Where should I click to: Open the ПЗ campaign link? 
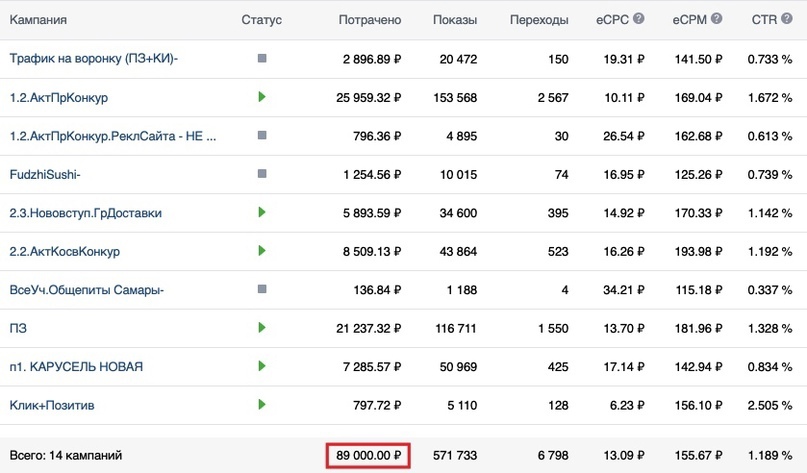pyautogui.click(x=18, y=328)
